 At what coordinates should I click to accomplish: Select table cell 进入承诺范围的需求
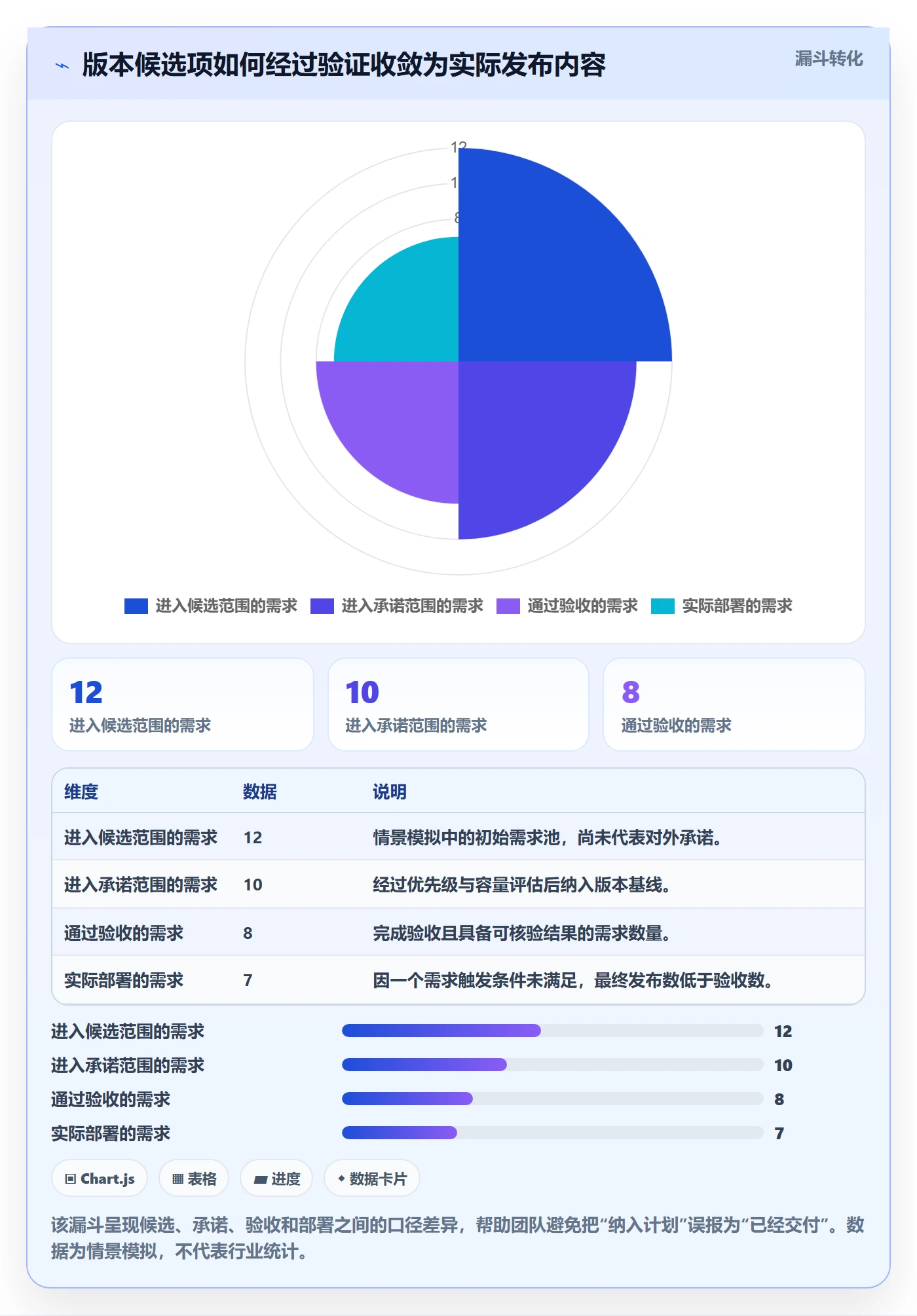tap(141, 885)
